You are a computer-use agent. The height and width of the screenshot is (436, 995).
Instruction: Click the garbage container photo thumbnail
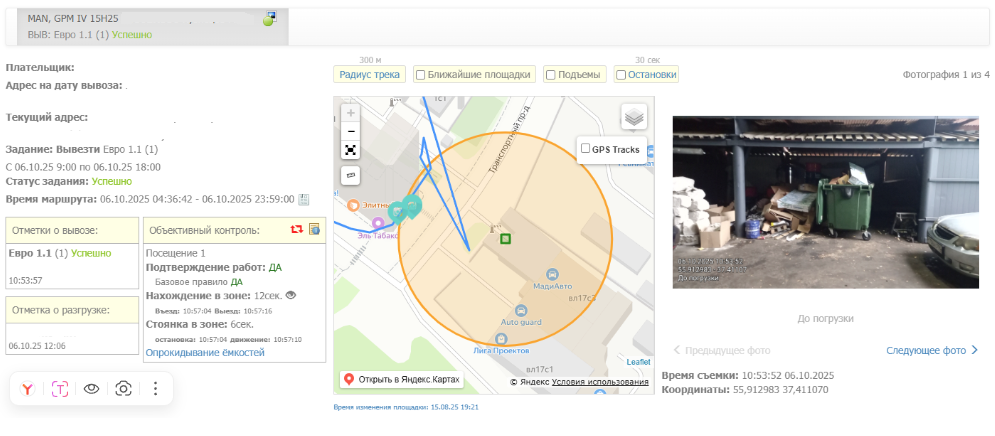tap(825, 202)
